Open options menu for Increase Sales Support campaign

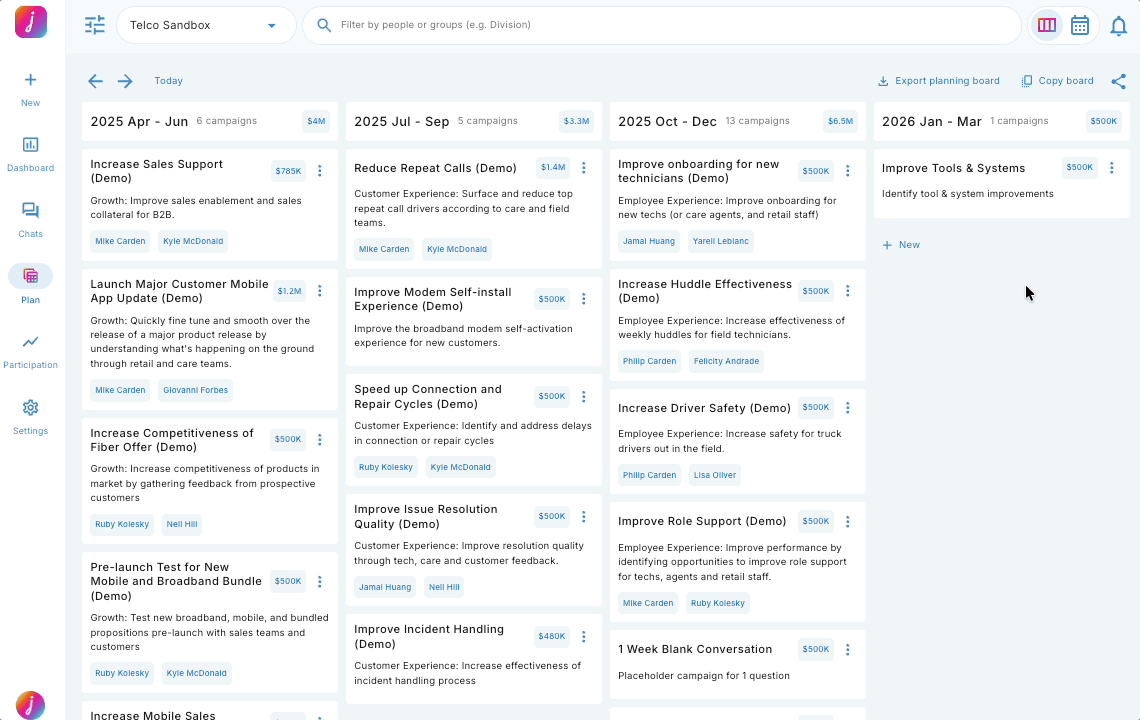coord(320,170)
